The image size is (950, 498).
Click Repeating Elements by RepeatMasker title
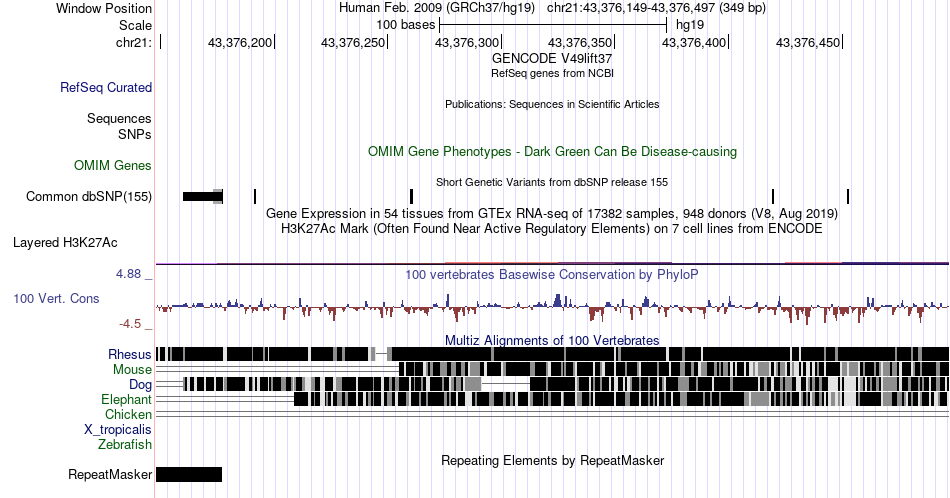(552, 460)
